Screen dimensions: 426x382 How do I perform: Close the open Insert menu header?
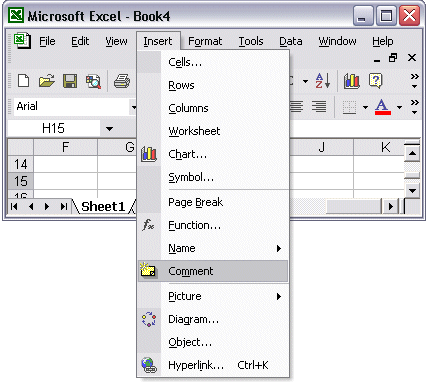158,41
